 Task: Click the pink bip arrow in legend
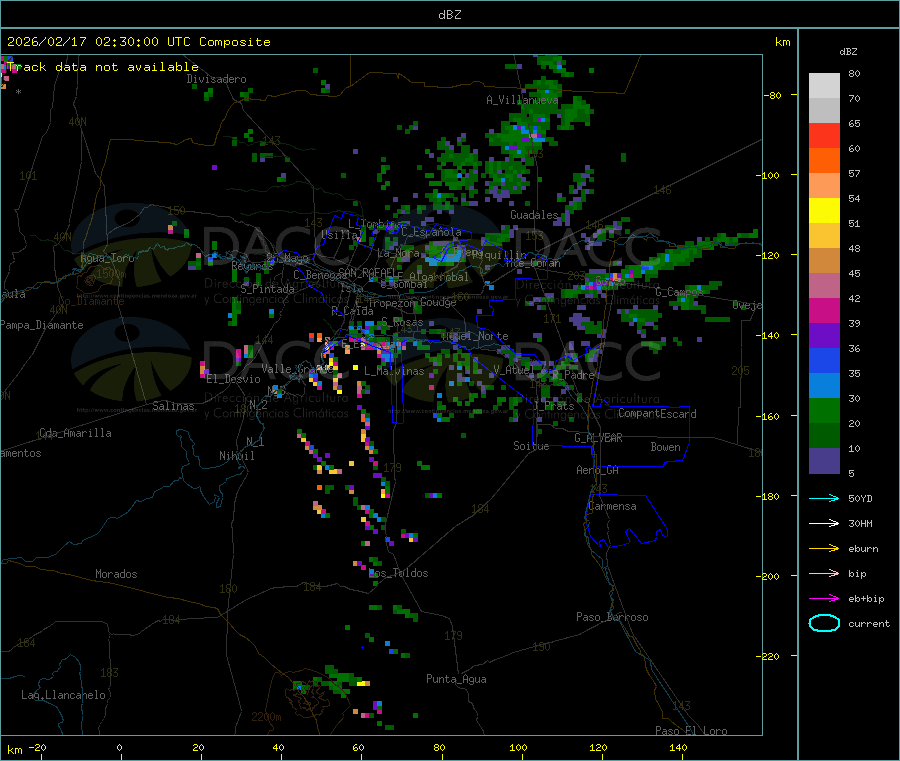824,573
